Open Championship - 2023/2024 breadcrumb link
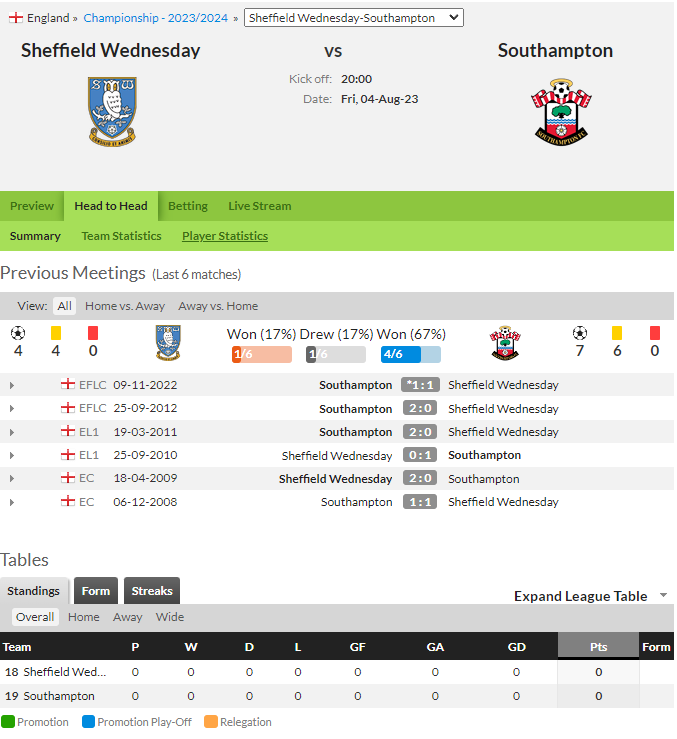The width and height of the screenshot is (677, 739). (x=156, y=18)
